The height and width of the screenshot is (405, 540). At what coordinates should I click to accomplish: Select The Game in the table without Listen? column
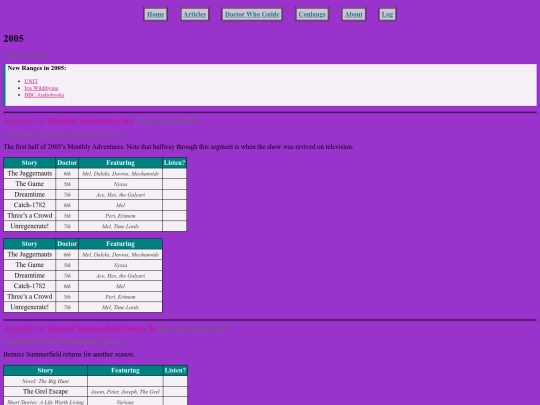coord(30,265)
